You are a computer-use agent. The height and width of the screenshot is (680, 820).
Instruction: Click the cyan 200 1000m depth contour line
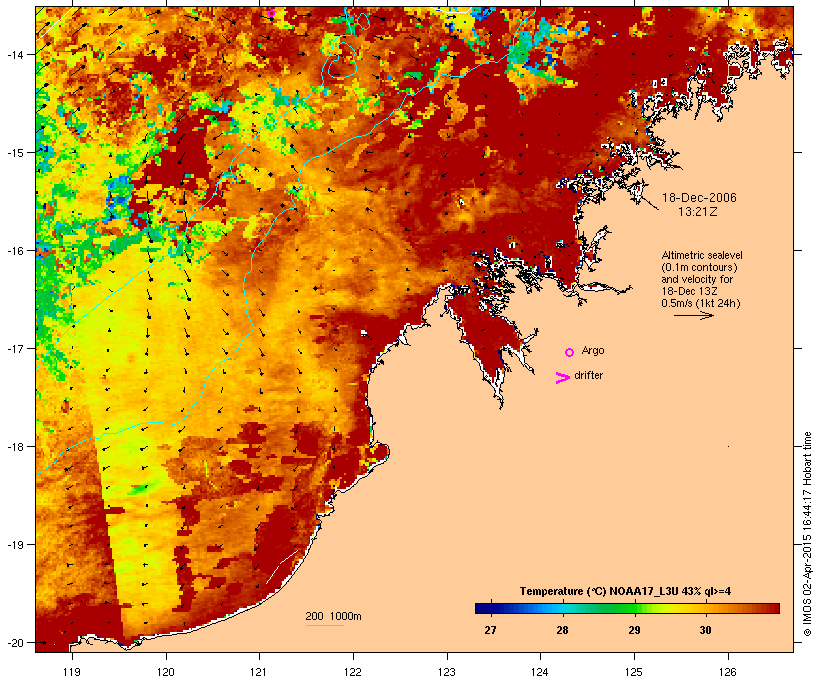point(324,625)
